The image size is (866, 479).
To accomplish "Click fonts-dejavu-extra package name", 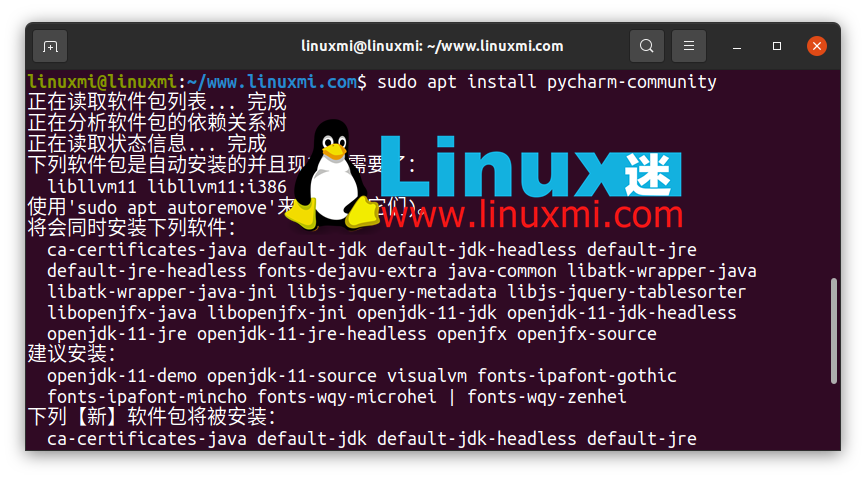I will pyautogui.click(x=347, y=271).
